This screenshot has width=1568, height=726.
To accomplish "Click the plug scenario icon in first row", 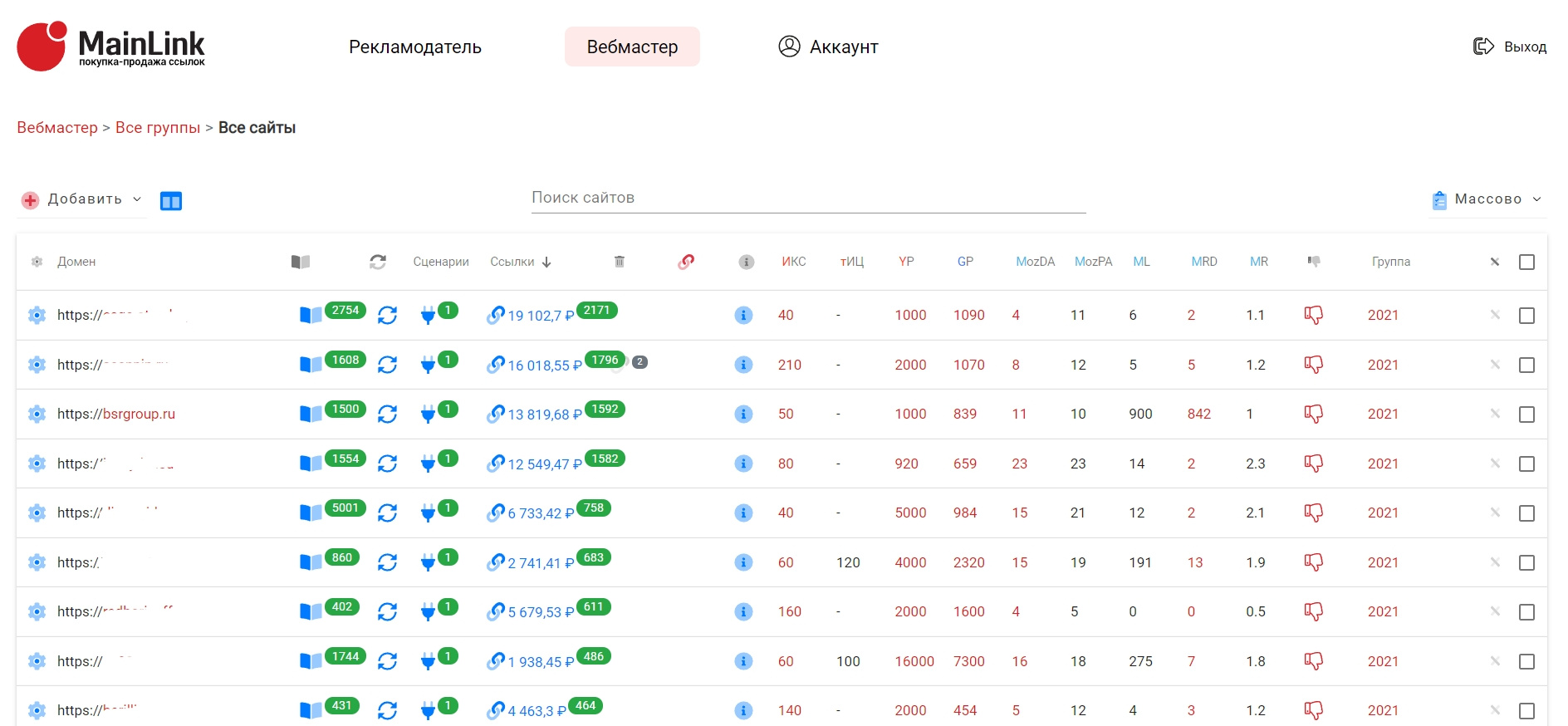I will coord(428,316).
